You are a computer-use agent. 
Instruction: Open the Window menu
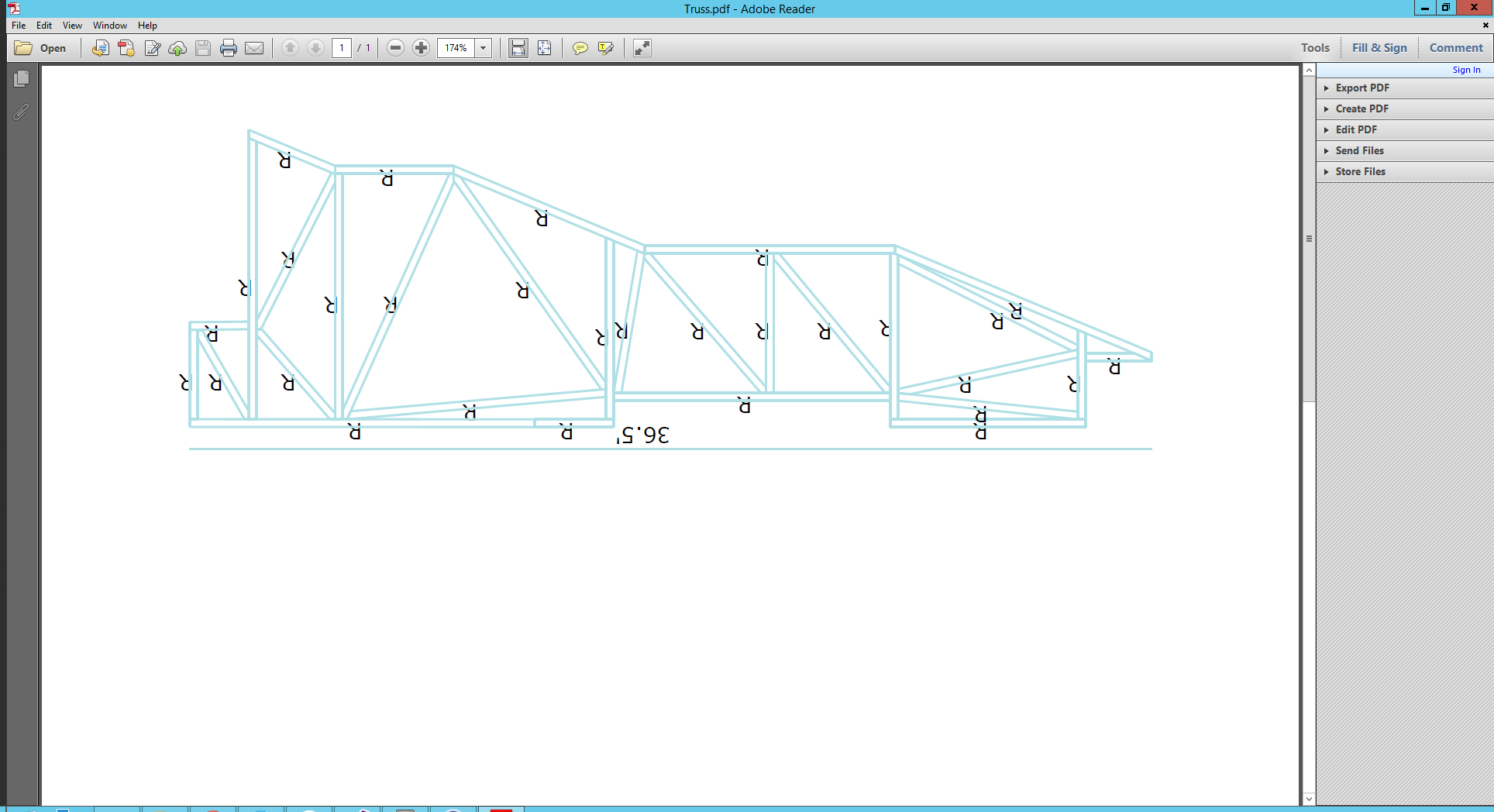(110, 26)
